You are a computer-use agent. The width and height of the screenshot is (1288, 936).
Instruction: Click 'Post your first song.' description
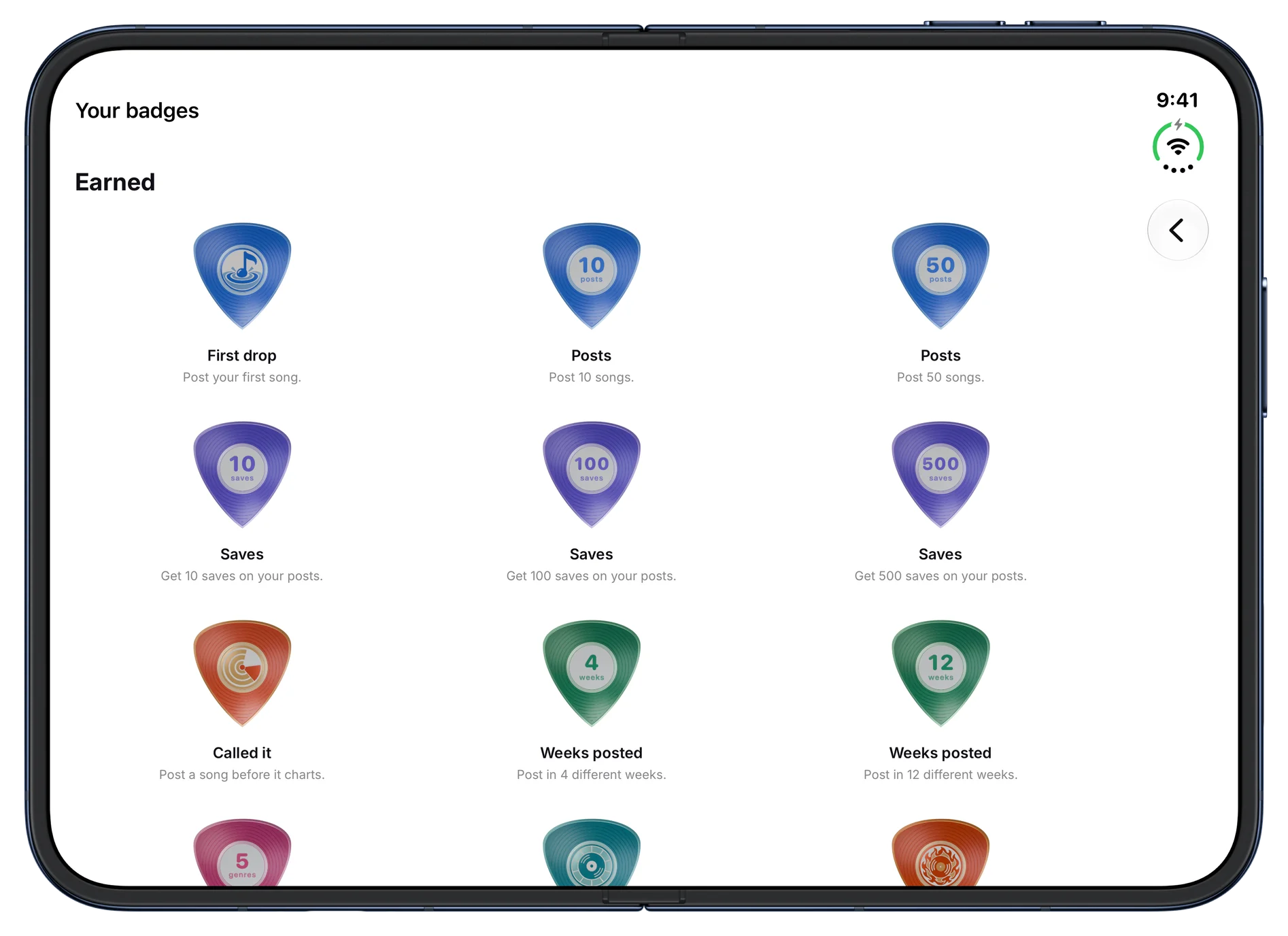point(242,377)
